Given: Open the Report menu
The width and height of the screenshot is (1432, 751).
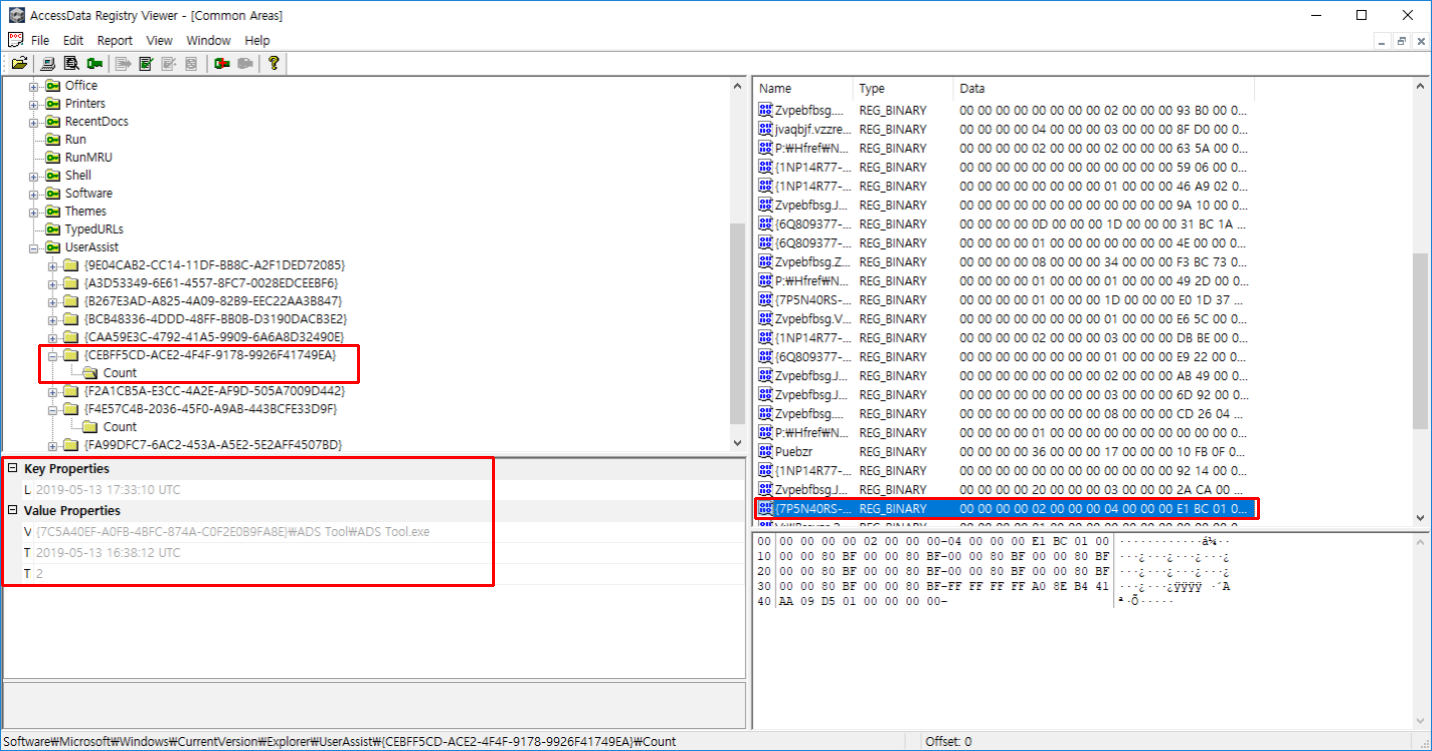Looking at the screenshot, I should [x=115, y=40].
